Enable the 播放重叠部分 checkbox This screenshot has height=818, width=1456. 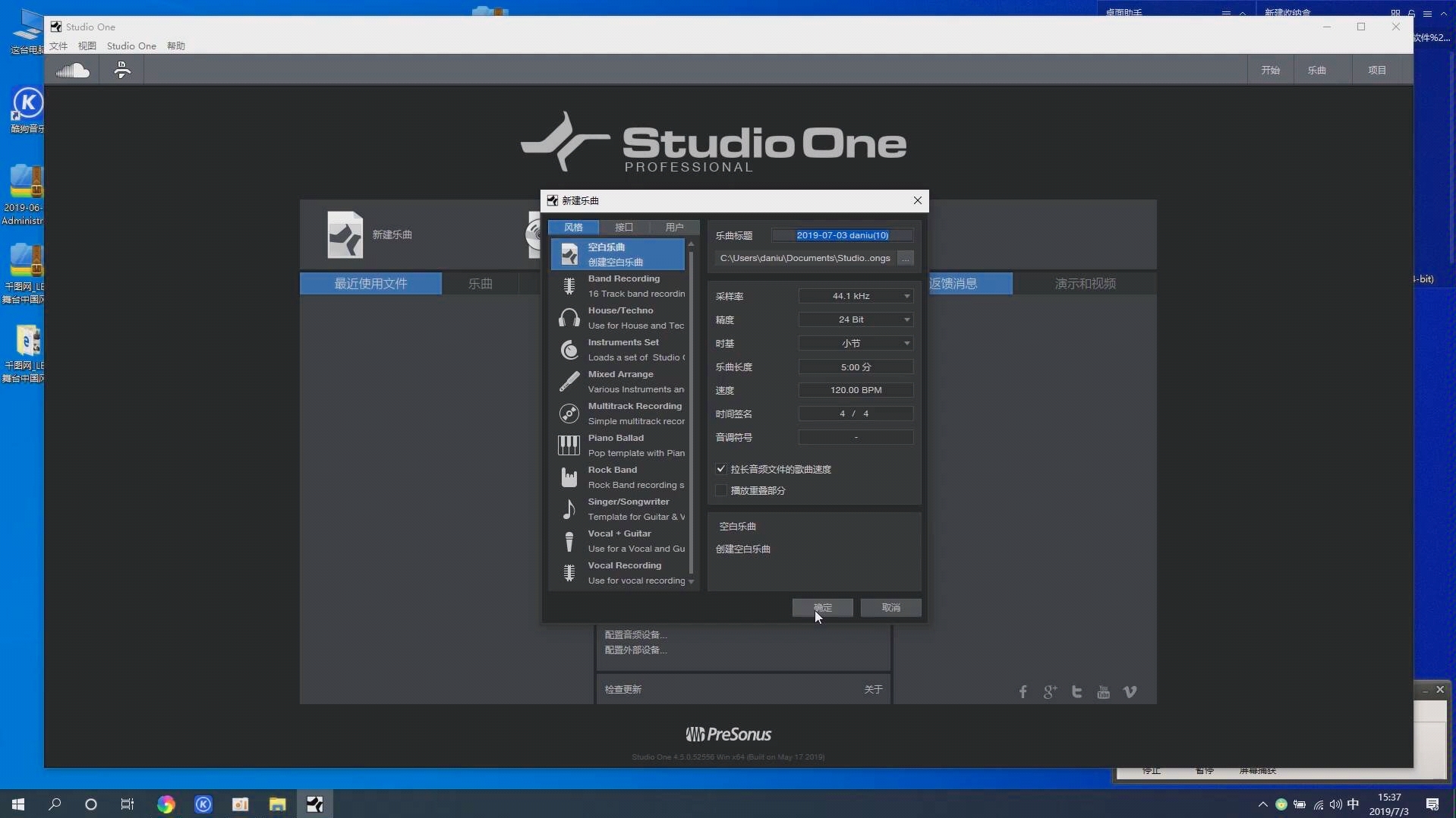click(x=720, y=490)
